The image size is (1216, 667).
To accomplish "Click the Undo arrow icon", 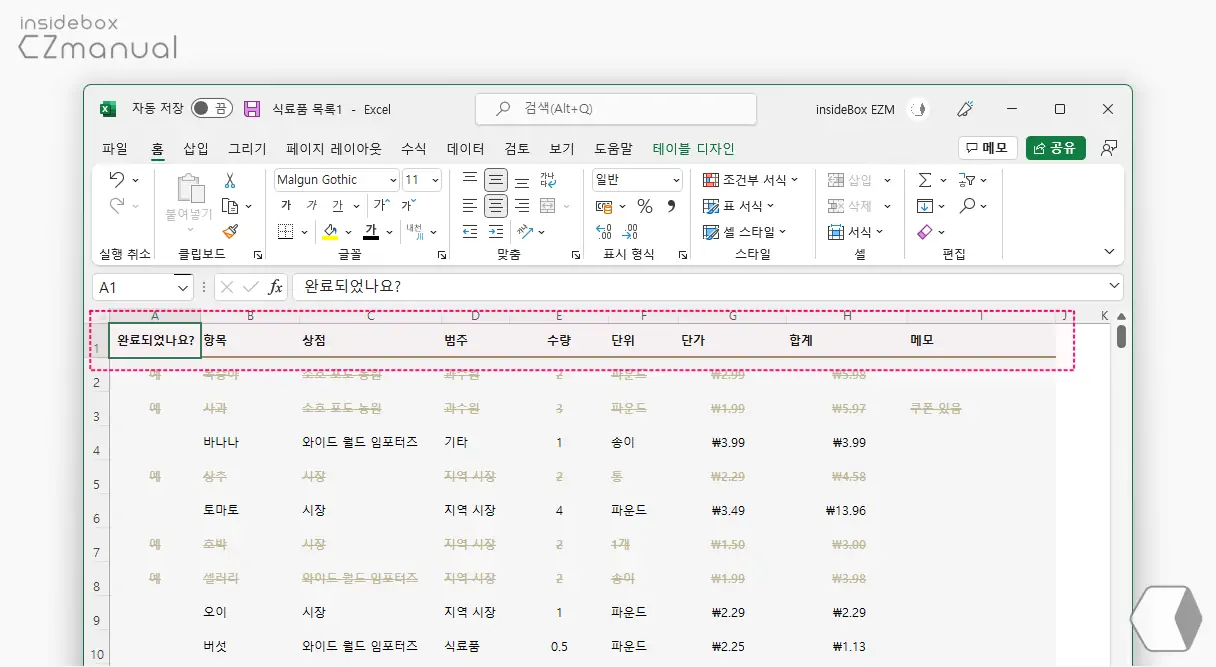I will point(117,180).
